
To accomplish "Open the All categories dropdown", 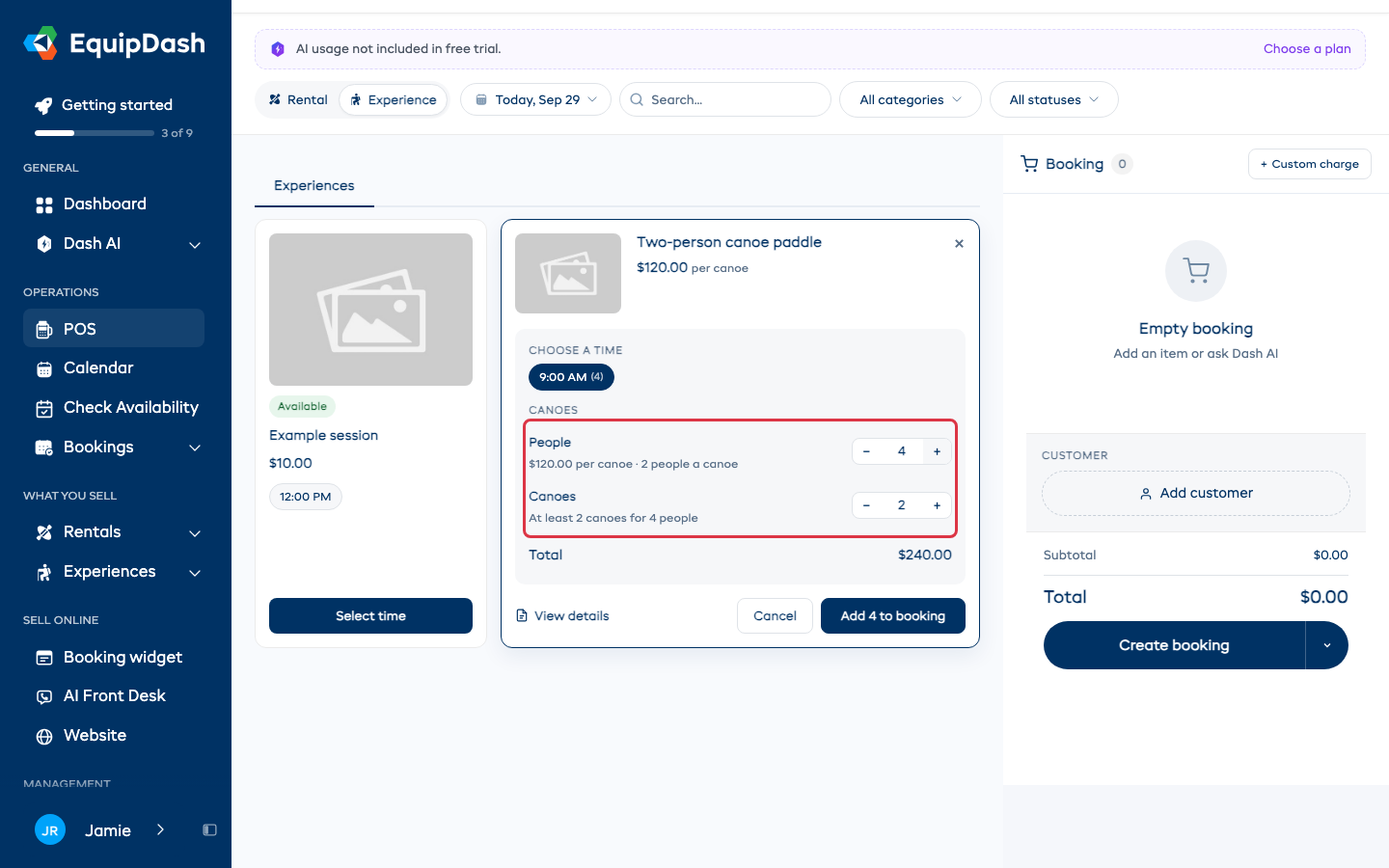I will click(910, 99).
